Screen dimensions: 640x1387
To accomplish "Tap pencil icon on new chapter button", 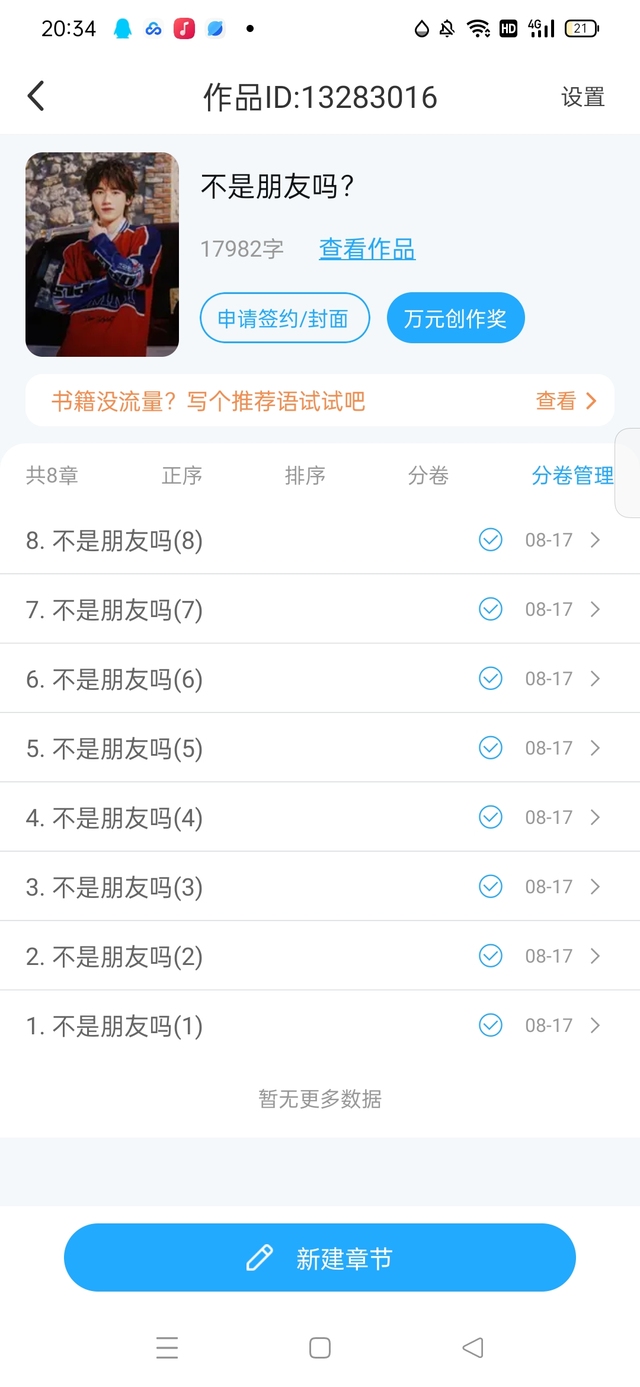I will tap(259, 1258).
